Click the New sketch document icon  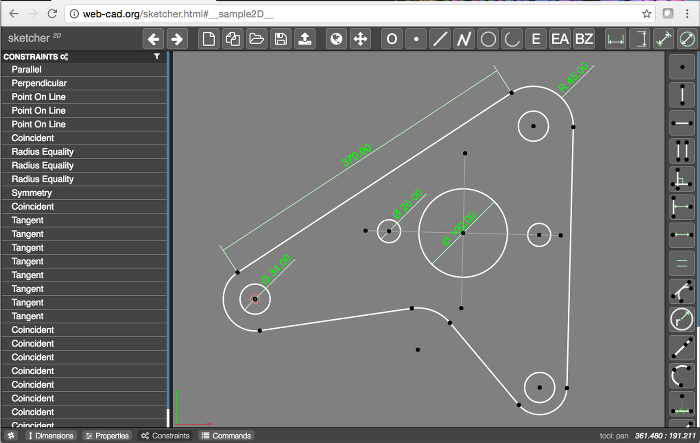point(208,39)
